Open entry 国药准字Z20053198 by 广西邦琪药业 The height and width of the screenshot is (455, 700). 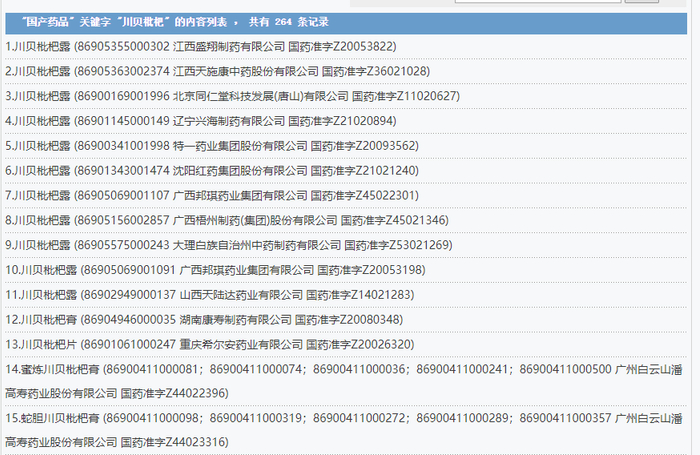(216, 270)
